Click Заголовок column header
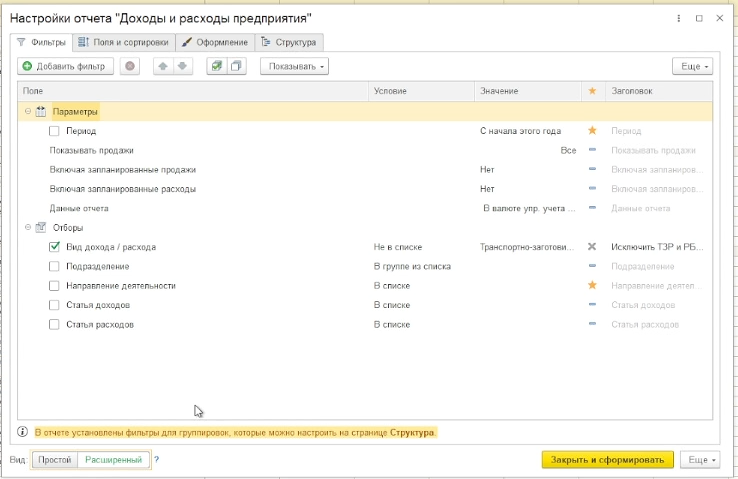This screenshot has height=479, width=738. [659, 91]
